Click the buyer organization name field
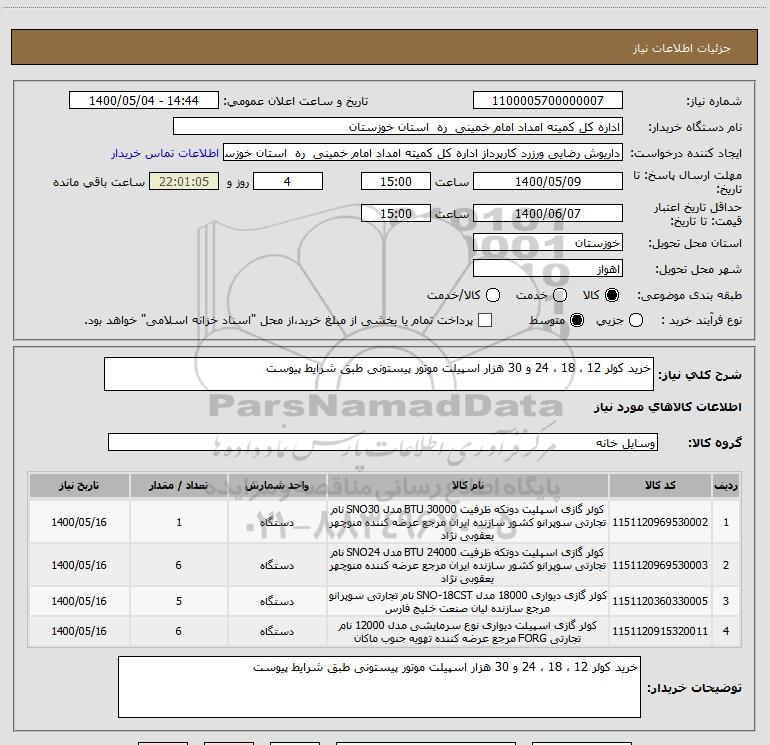Screen dimensions: 770x745 [x=398, y=127]
